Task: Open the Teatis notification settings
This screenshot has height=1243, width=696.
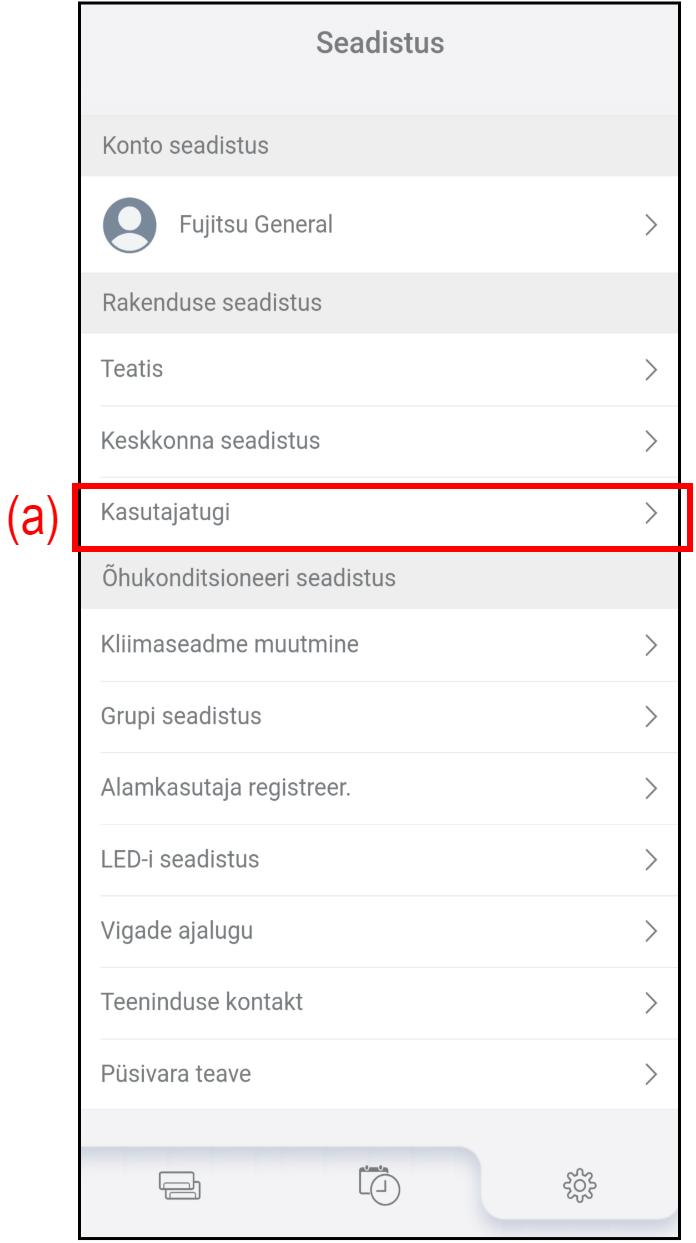Action: point(132,369)
